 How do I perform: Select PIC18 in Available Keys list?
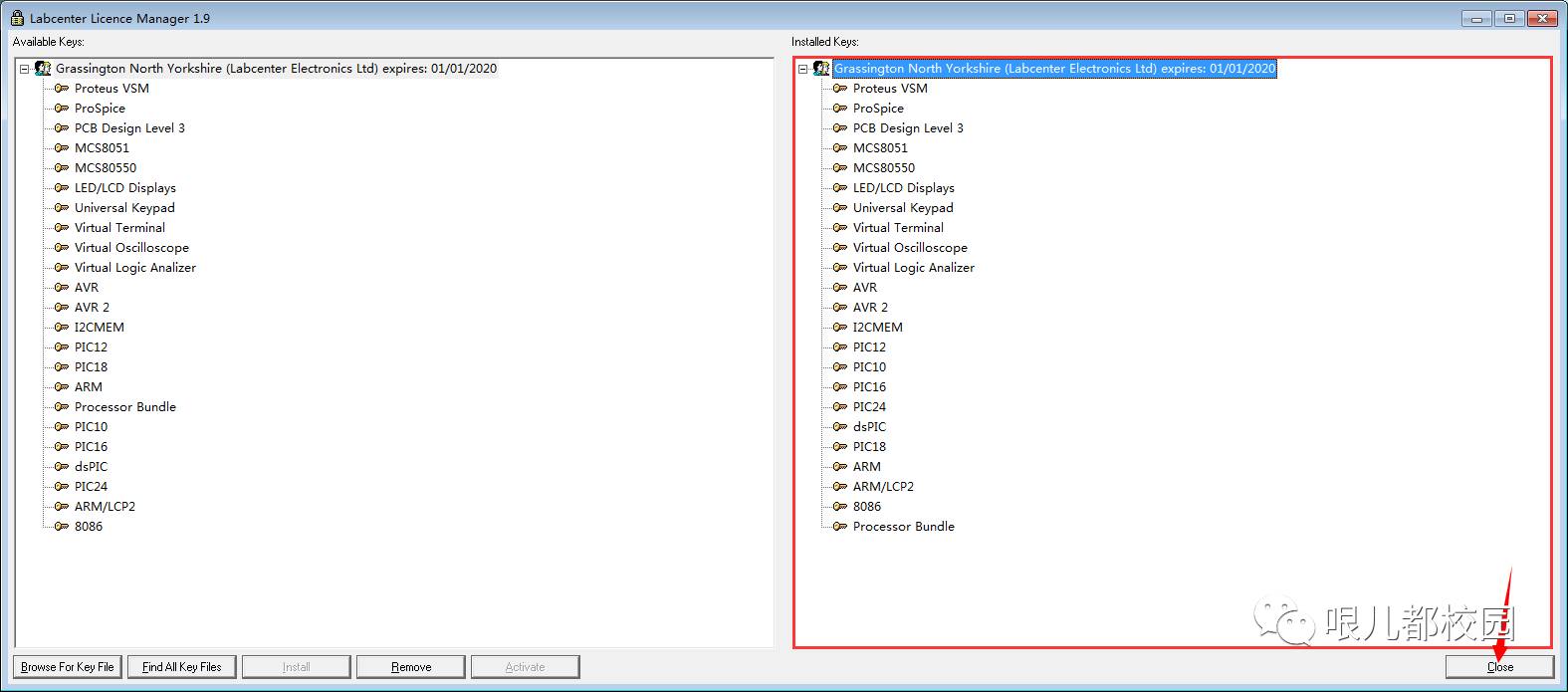pos(91,367)
